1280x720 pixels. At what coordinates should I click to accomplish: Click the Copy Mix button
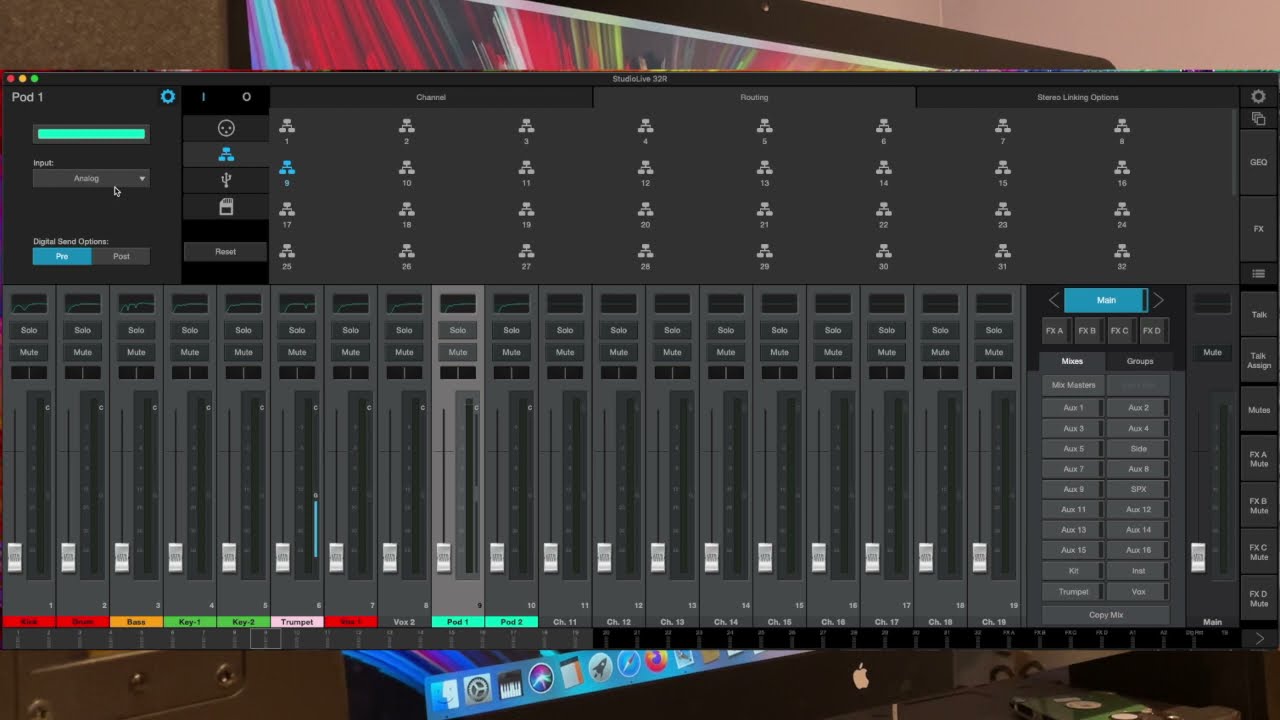1106,615
